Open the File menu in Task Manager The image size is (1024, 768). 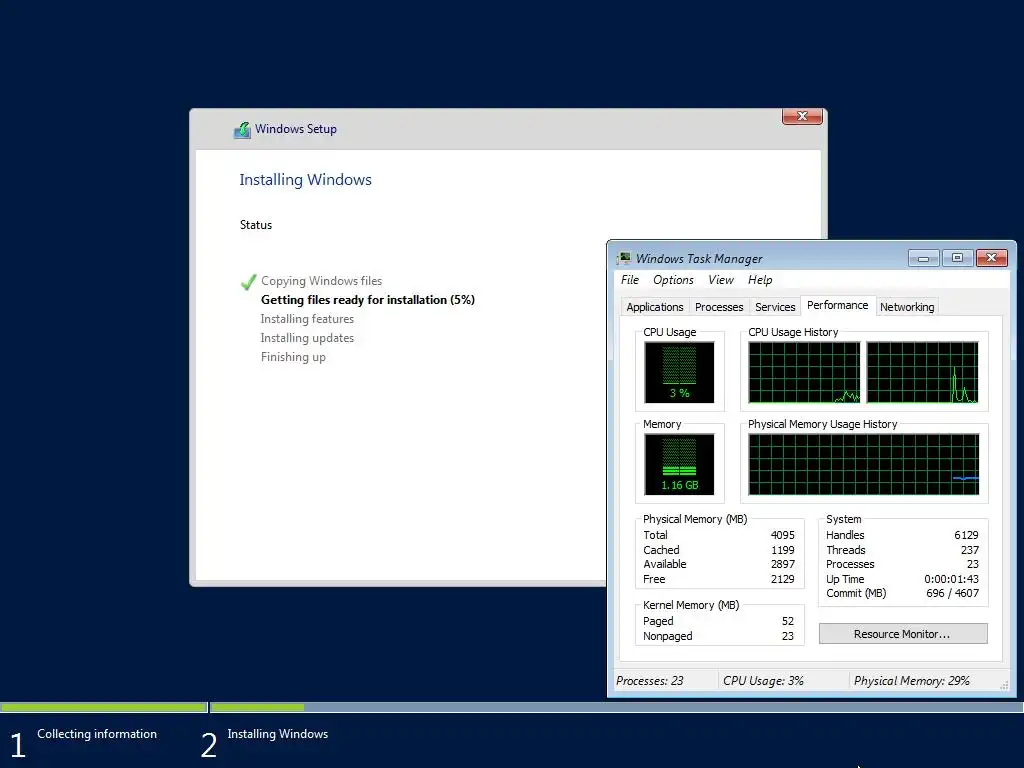point(630,280)
